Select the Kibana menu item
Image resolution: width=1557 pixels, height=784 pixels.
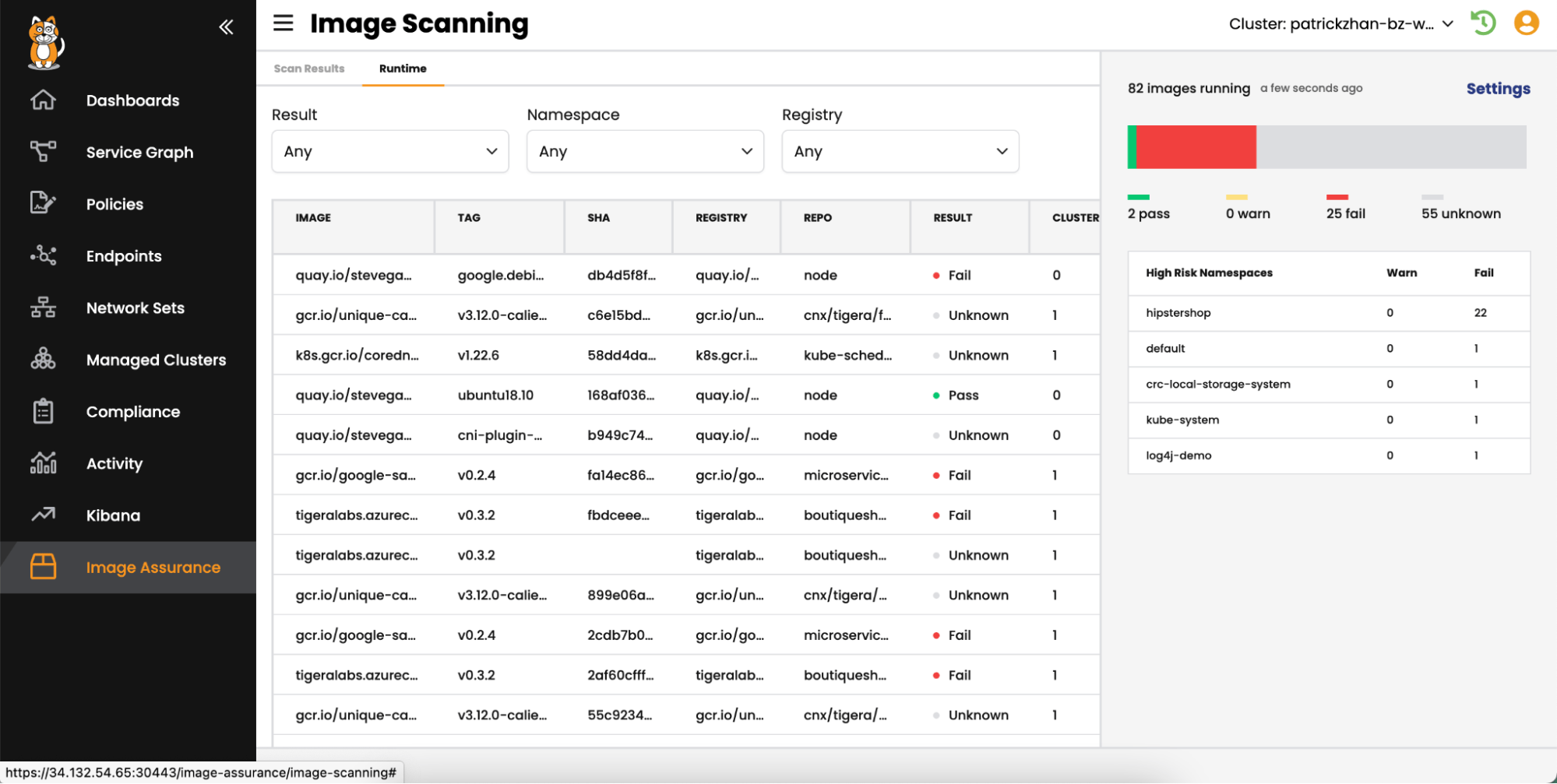(x=114, y=515)
